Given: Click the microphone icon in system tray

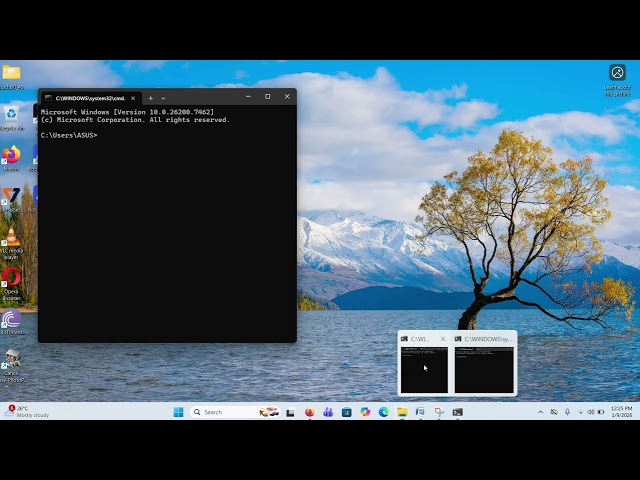Looking at the screenshot, I should coord(567,412).
